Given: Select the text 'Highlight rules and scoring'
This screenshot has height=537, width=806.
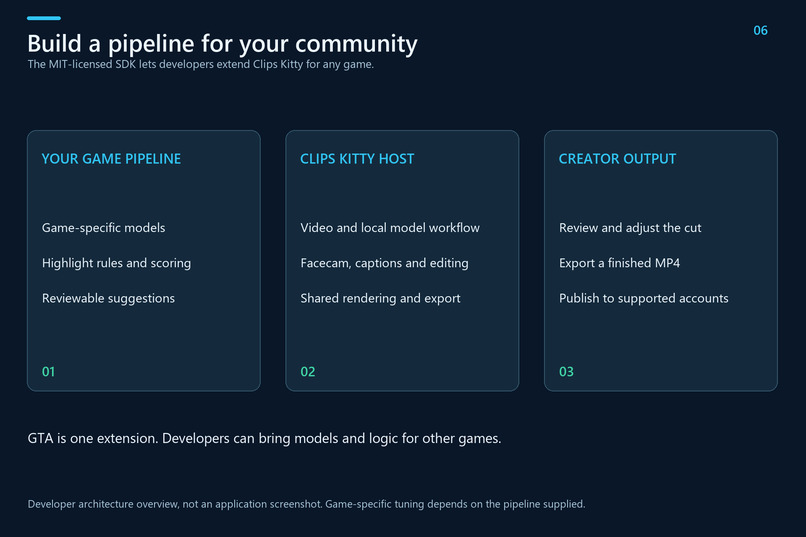Looking at the screenshot, I should 116,263.
